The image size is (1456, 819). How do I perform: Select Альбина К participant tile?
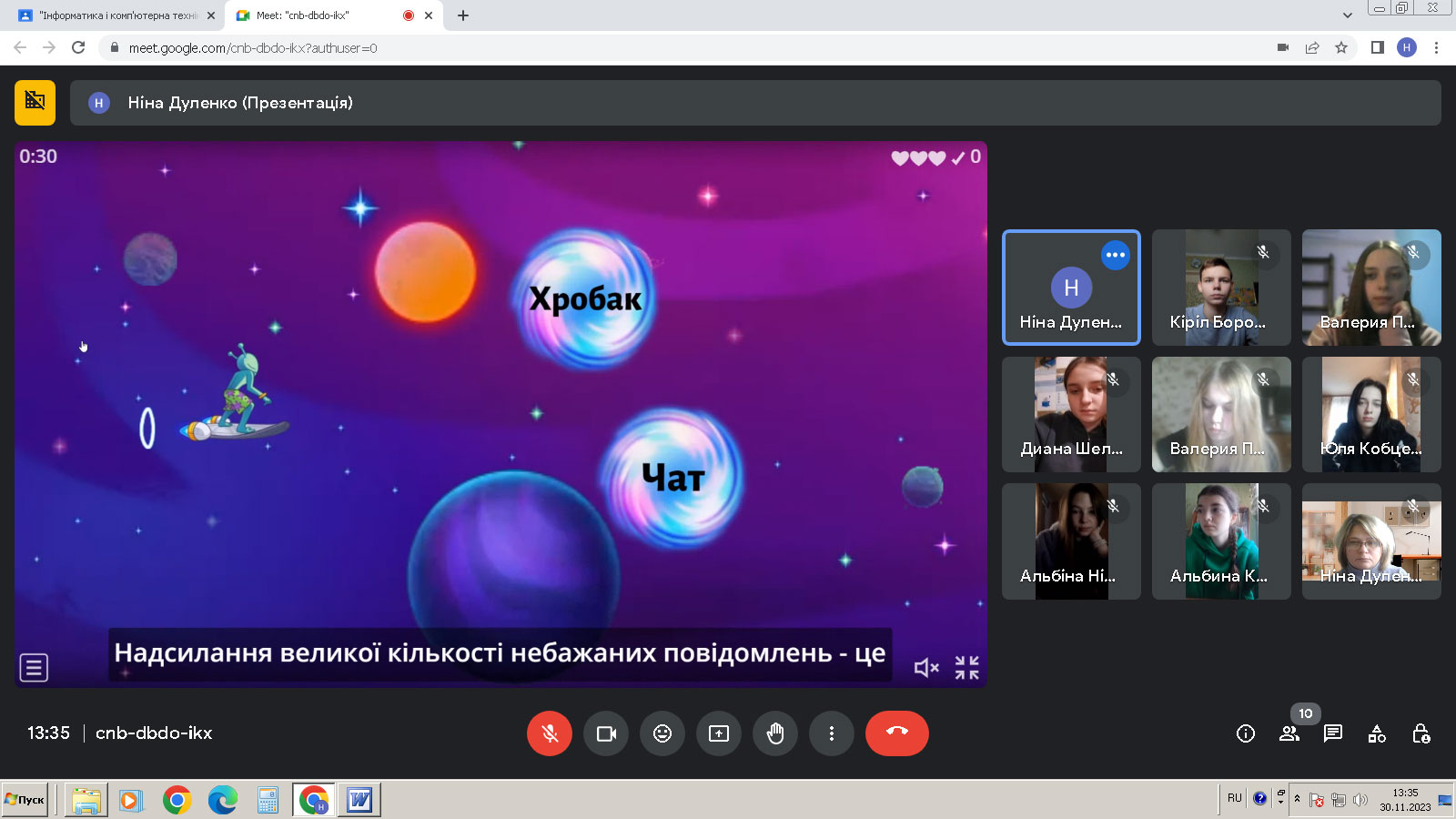pos(1221,541)
